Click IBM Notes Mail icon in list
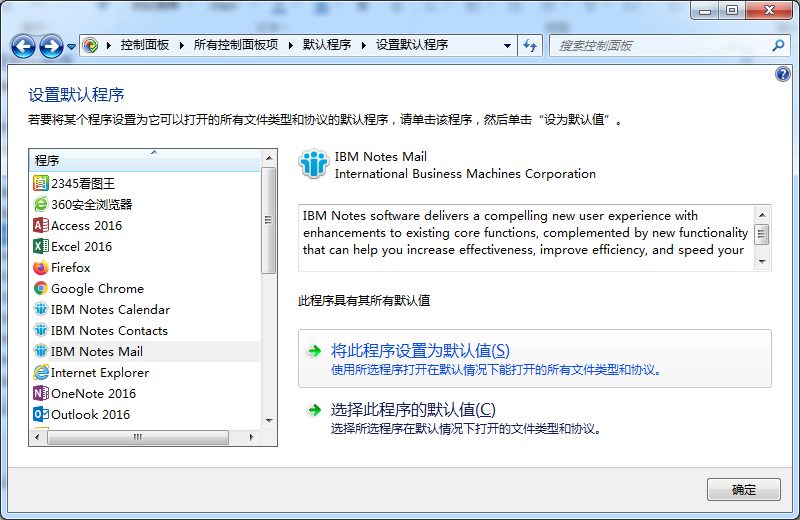Screen dimensions: 800x520 point(41,351)
